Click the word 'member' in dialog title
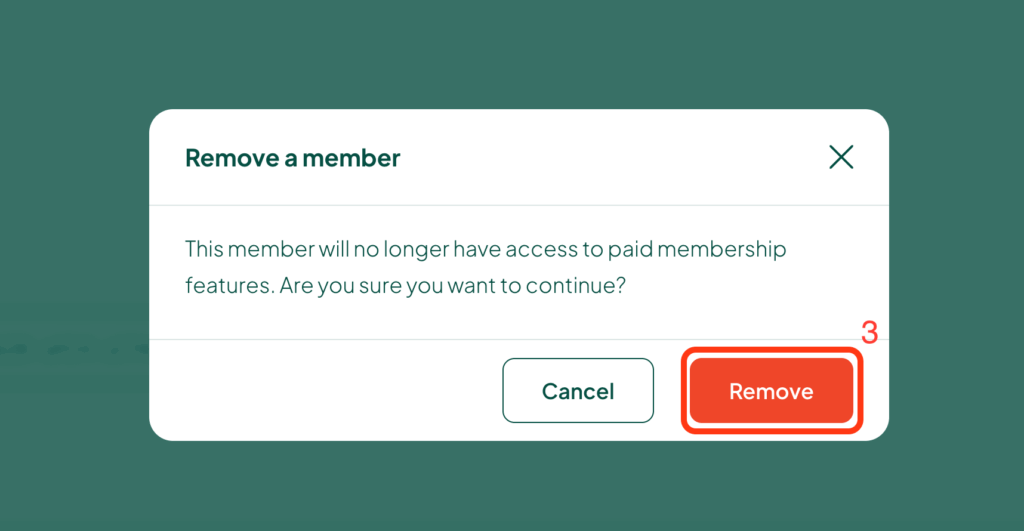The image size is (1024, 531). point(351,158)
